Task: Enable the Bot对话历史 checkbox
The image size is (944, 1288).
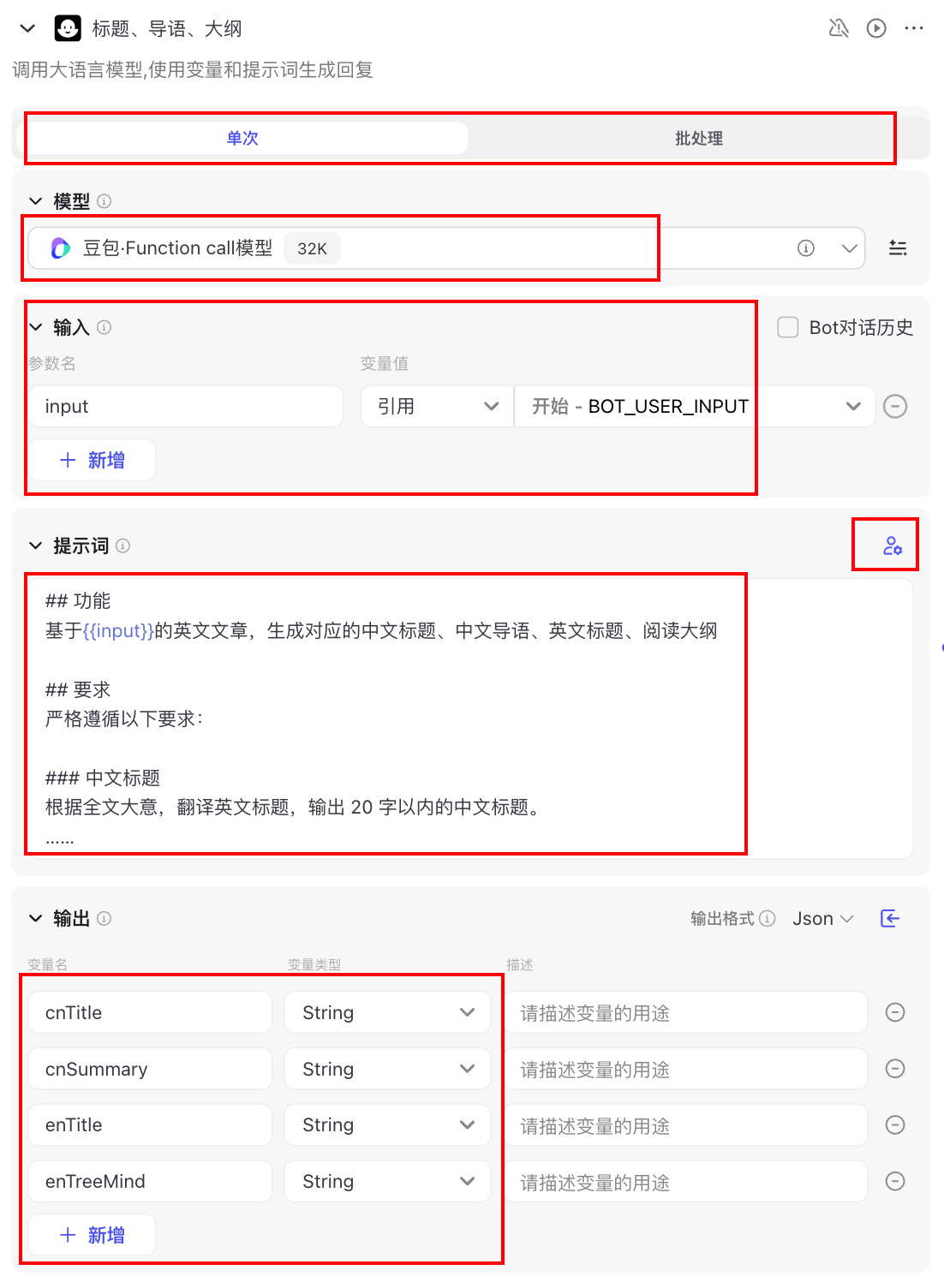Action: (788, 327)
